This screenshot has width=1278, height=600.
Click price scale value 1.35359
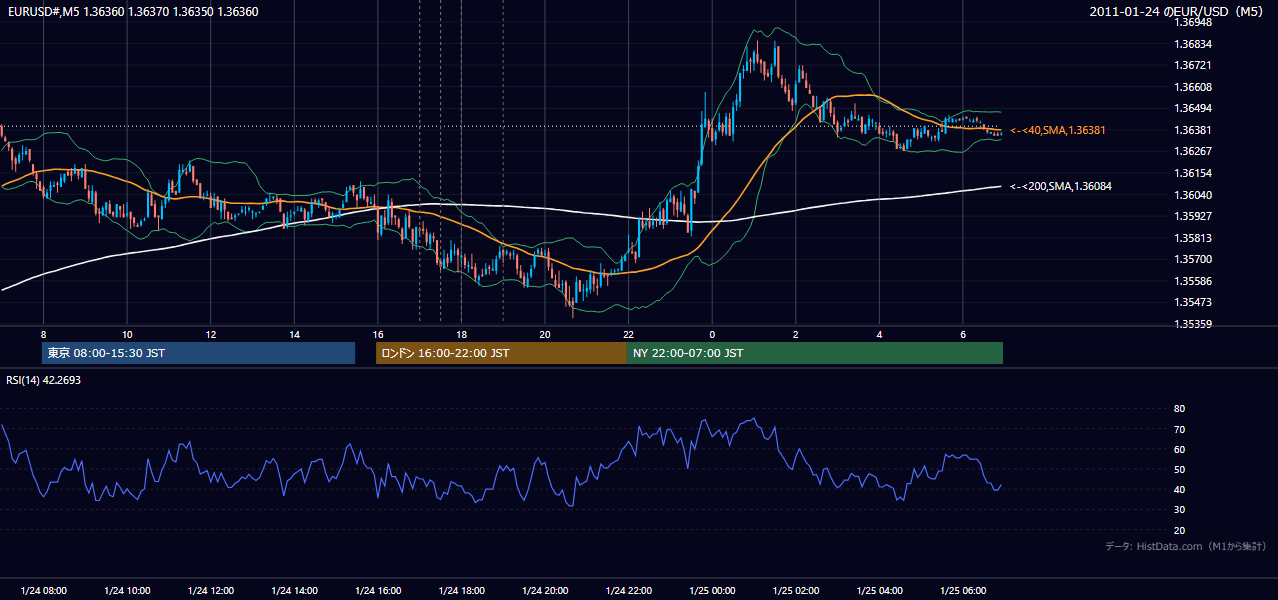coord(1193,324)
